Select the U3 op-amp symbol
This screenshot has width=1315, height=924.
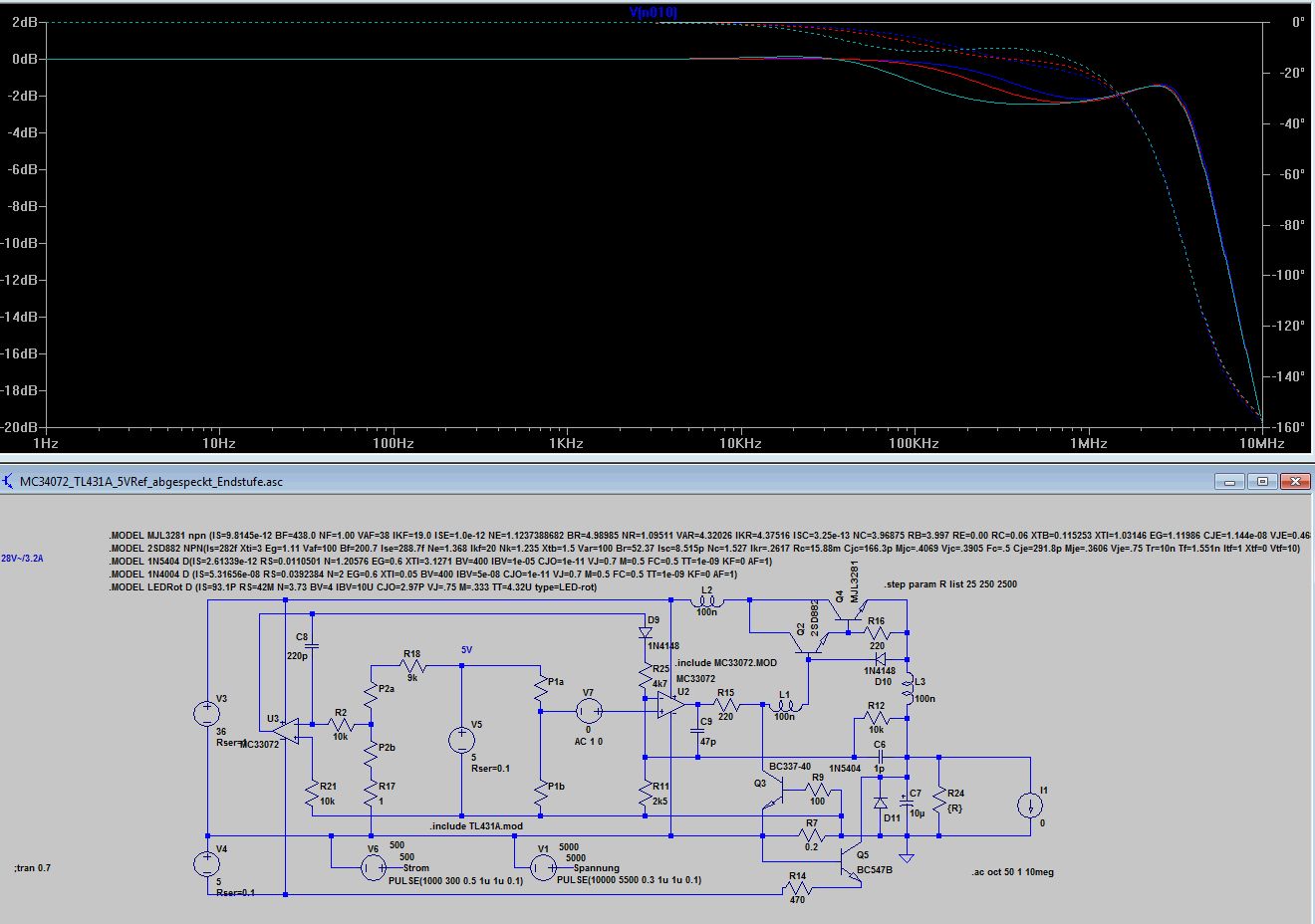pos(285,731)
